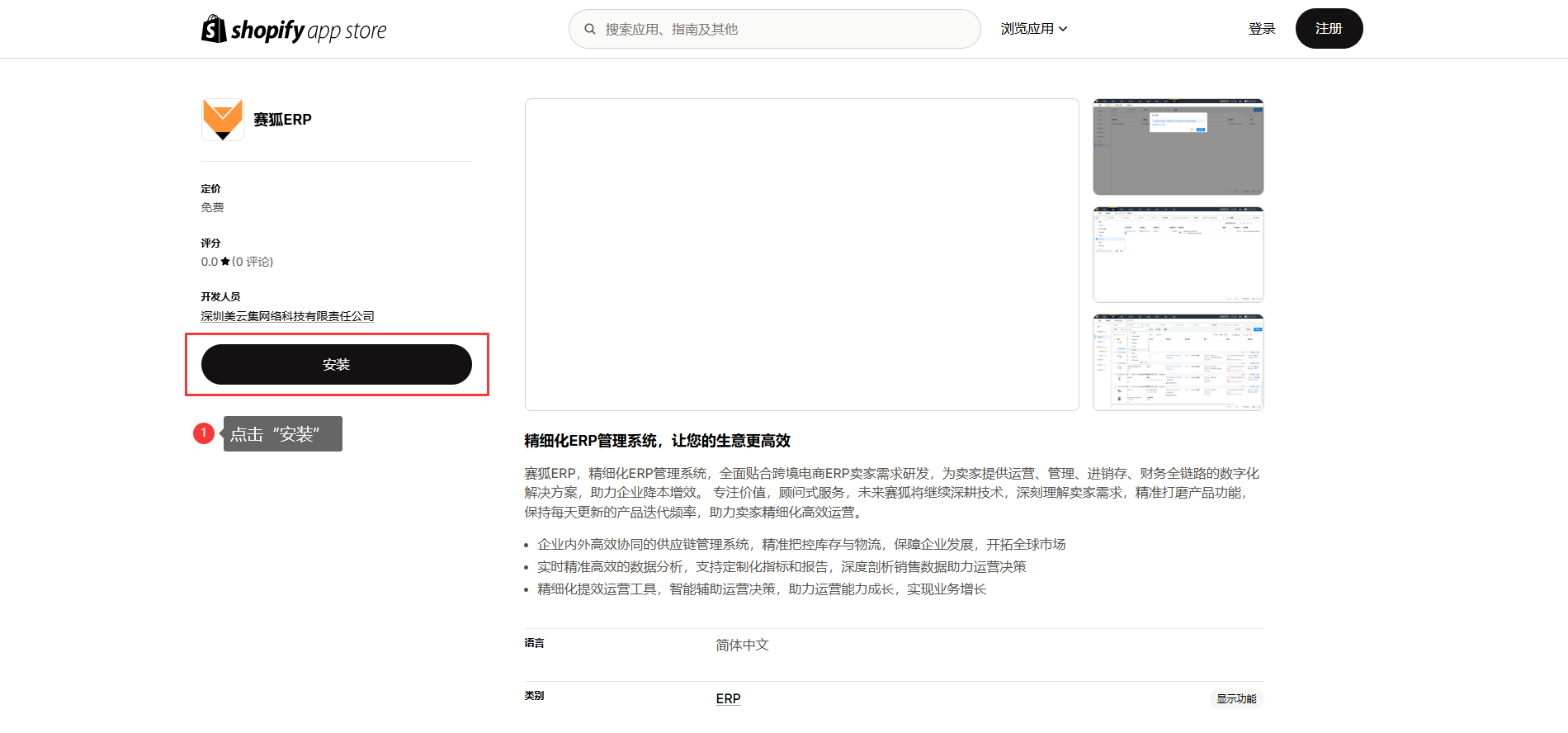Image resolution: width=1568 pixels, height=733 pixels.
Task: Follow the ERP category link
Action: click(x=728, y=698)
